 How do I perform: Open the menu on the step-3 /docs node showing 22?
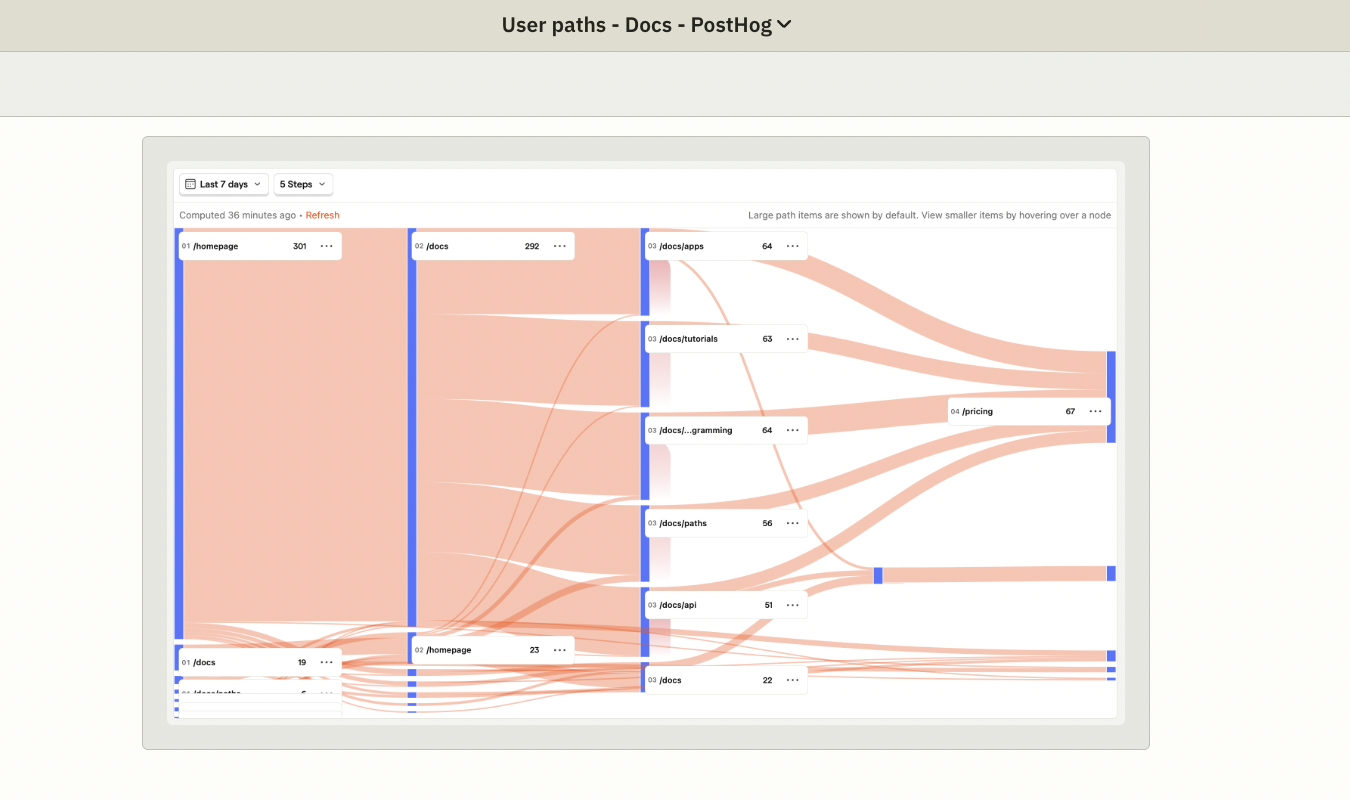coord(792,679)
